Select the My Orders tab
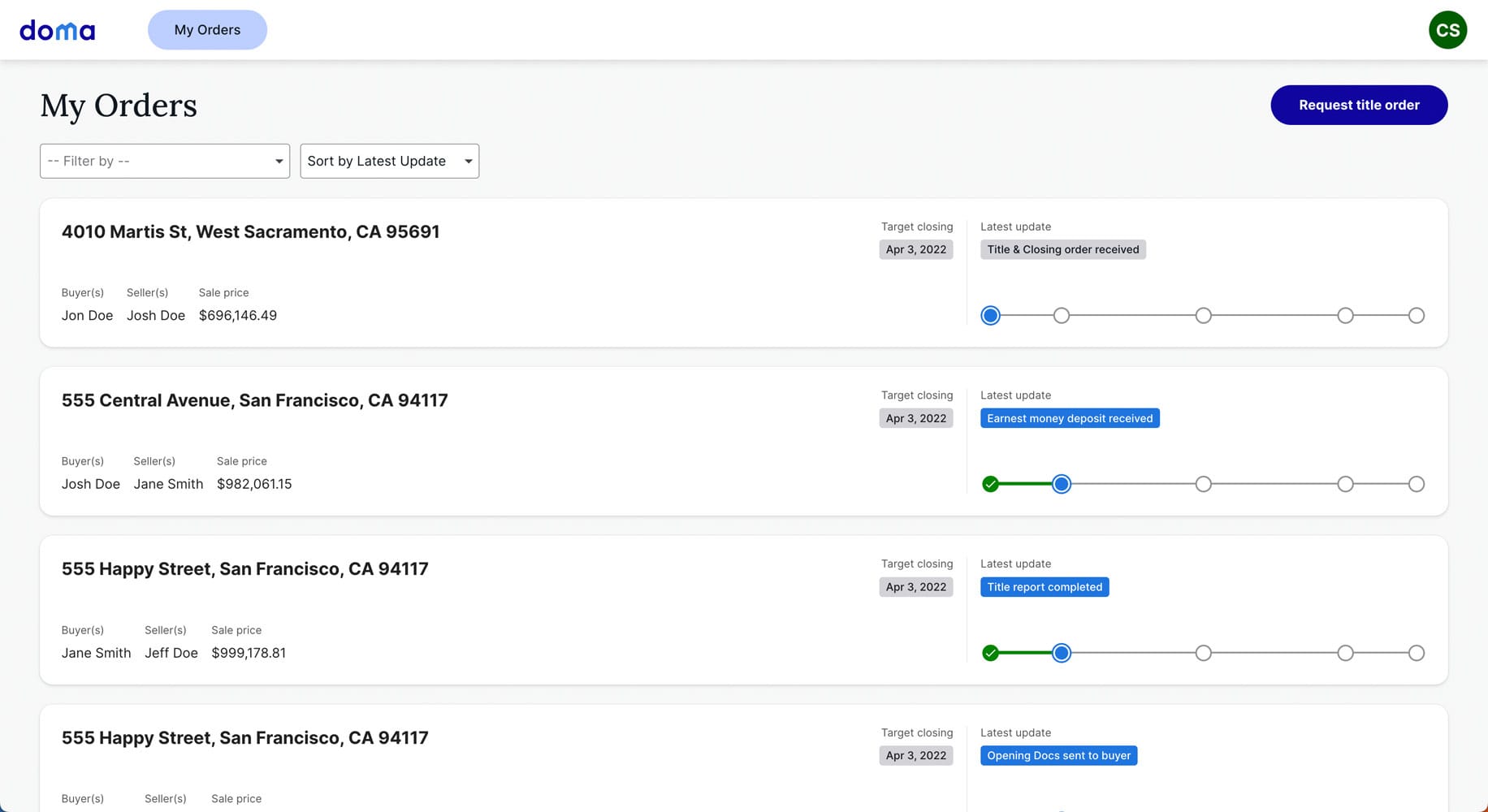This screenshot has height=812, width=1488. pyautogui.click(x=207, y=30)
